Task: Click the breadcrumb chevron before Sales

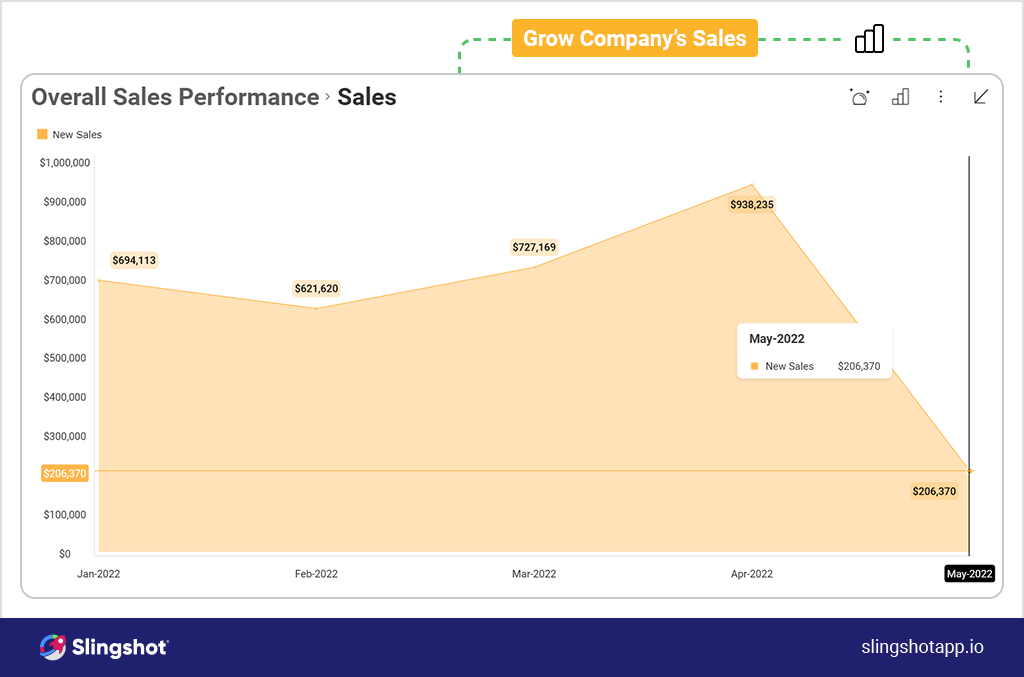Action: point(328,97)
